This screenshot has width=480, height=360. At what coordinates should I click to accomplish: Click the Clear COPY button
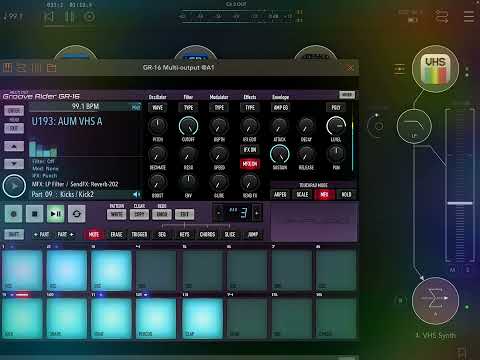click(x=139, y=214)
